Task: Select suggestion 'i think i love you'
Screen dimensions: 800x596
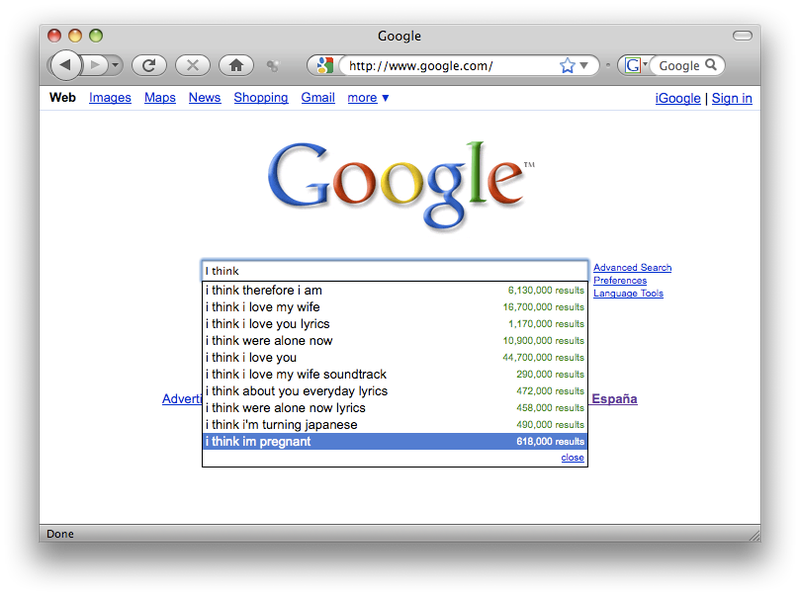Action: tap(395, 357)
